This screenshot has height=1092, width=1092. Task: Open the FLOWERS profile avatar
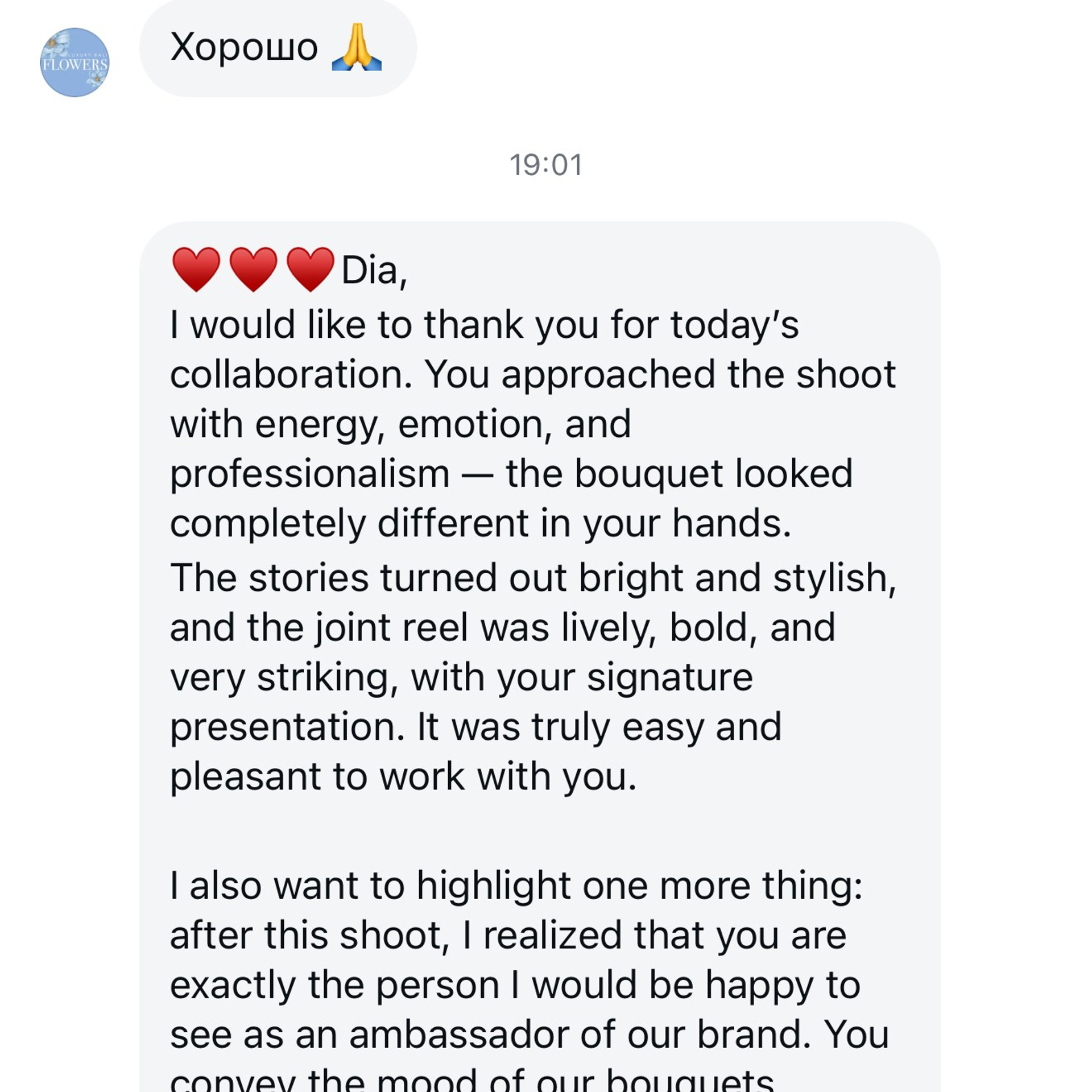[74, 60]
